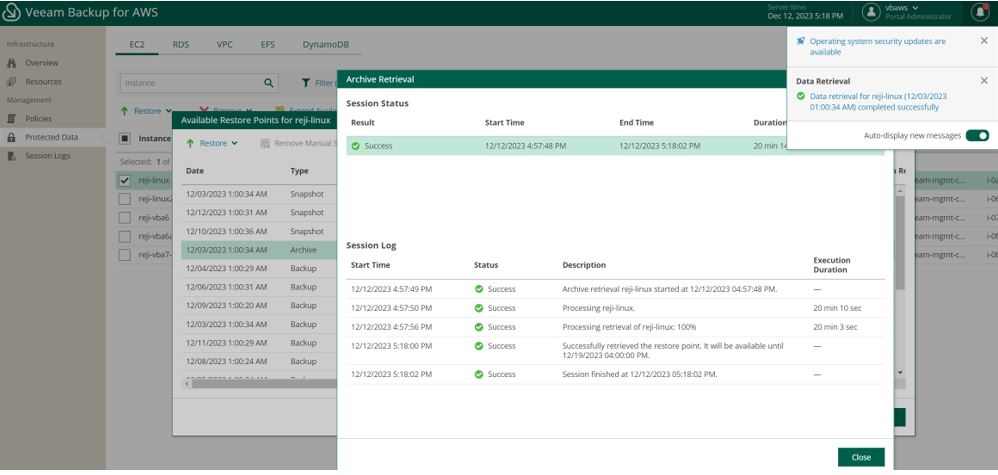Click the Protected Data lock icon
The image size is (998, 475).
pos(11,138)
